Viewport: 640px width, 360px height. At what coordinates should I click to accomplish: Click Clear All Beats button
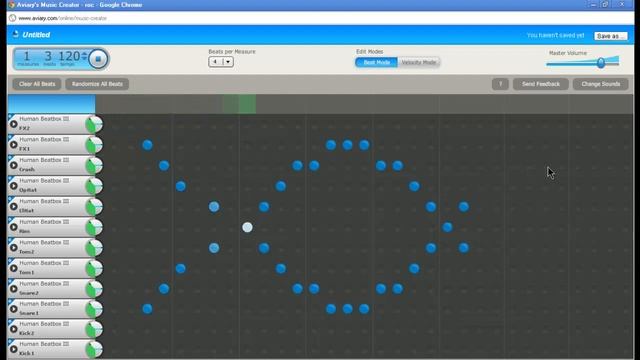(x=37, y=84)
